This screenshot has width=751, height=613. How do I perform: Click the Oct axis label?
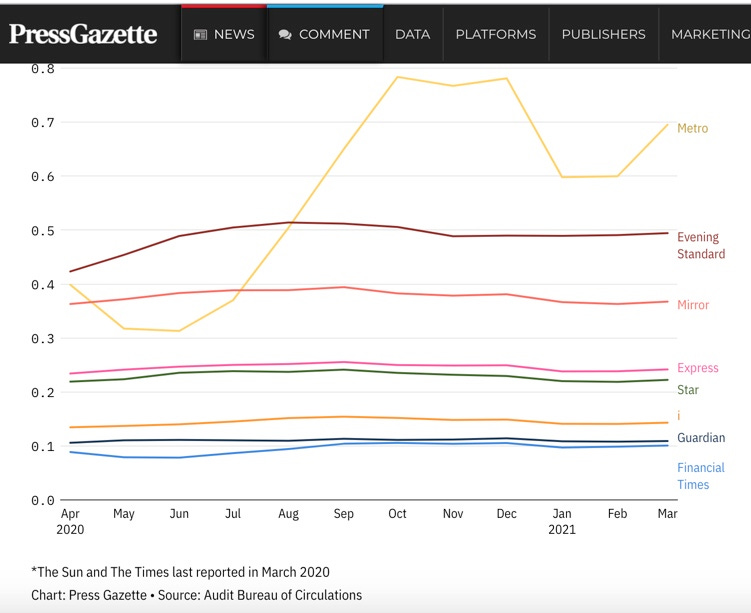(x=397, y=514)
